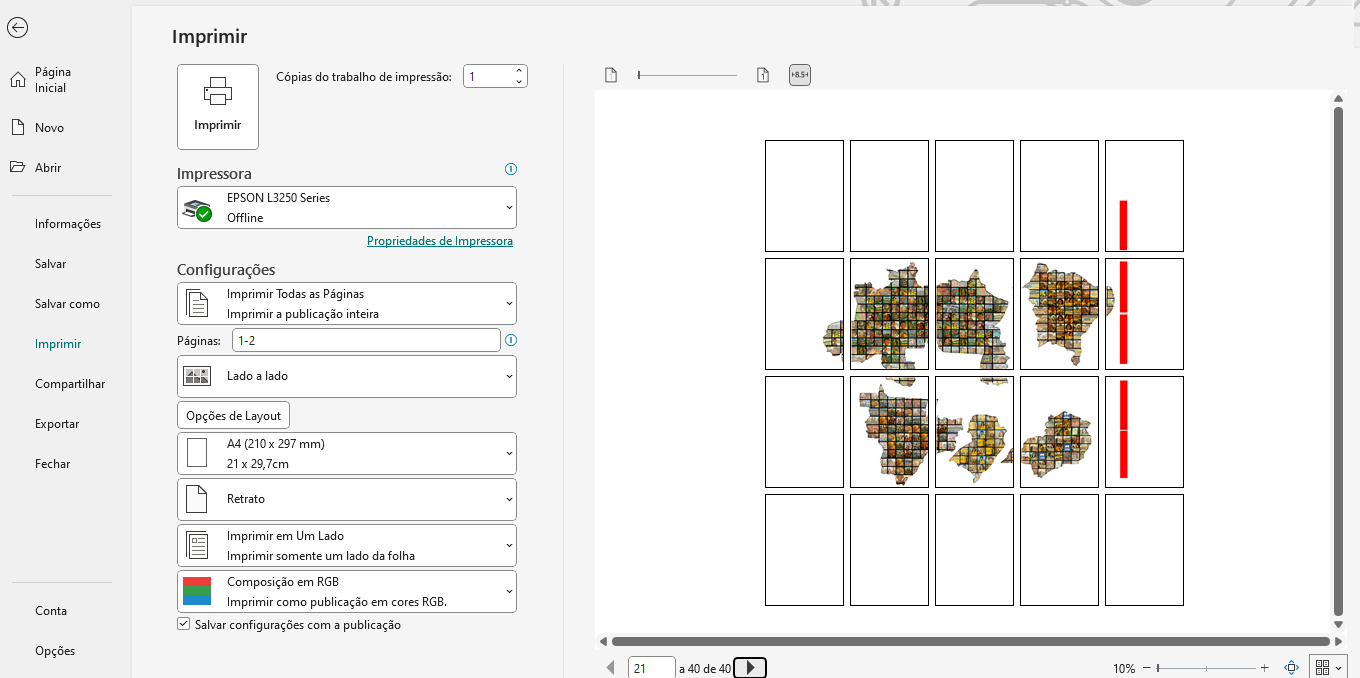
Task: Click the back sheet icon above the preview
Action: [763, 75]
